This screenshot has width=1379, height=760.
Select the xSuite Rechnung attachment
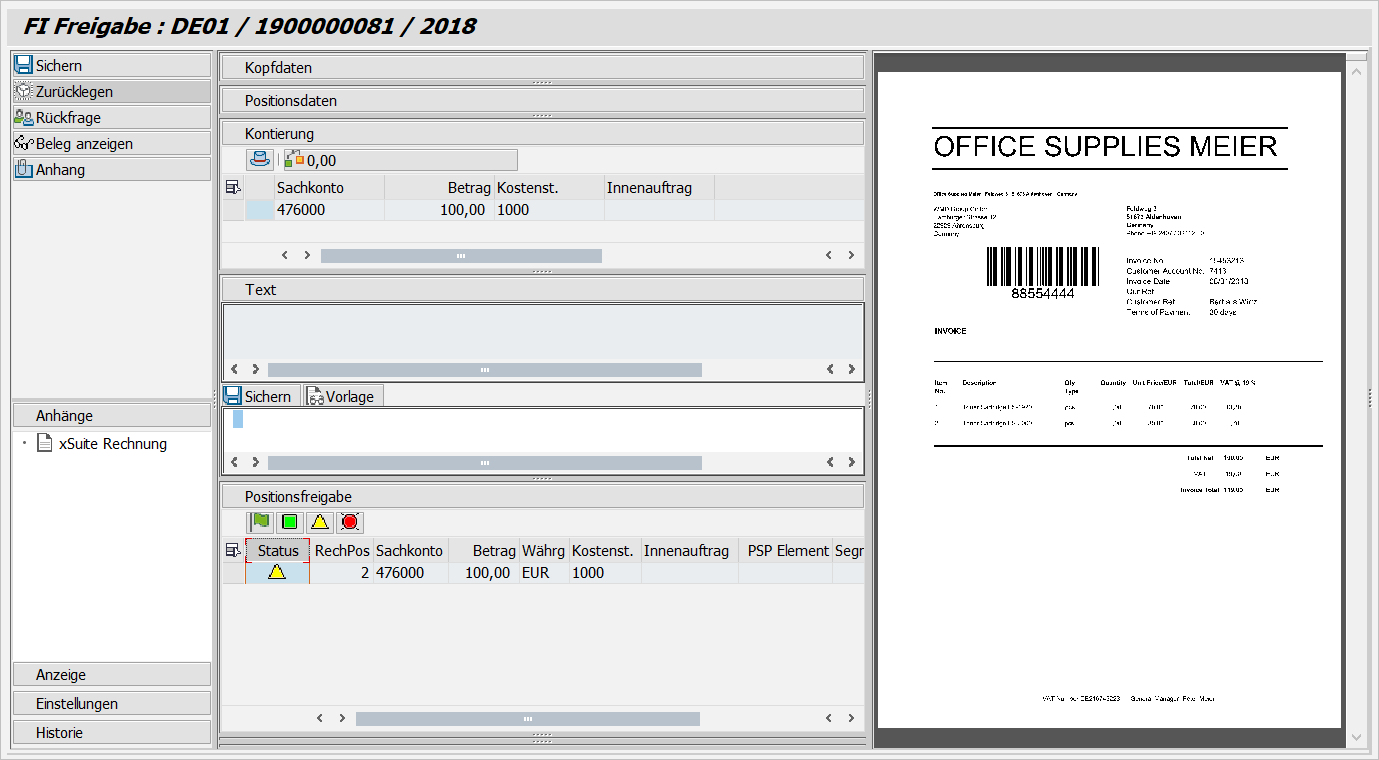[x=112, y=444]
